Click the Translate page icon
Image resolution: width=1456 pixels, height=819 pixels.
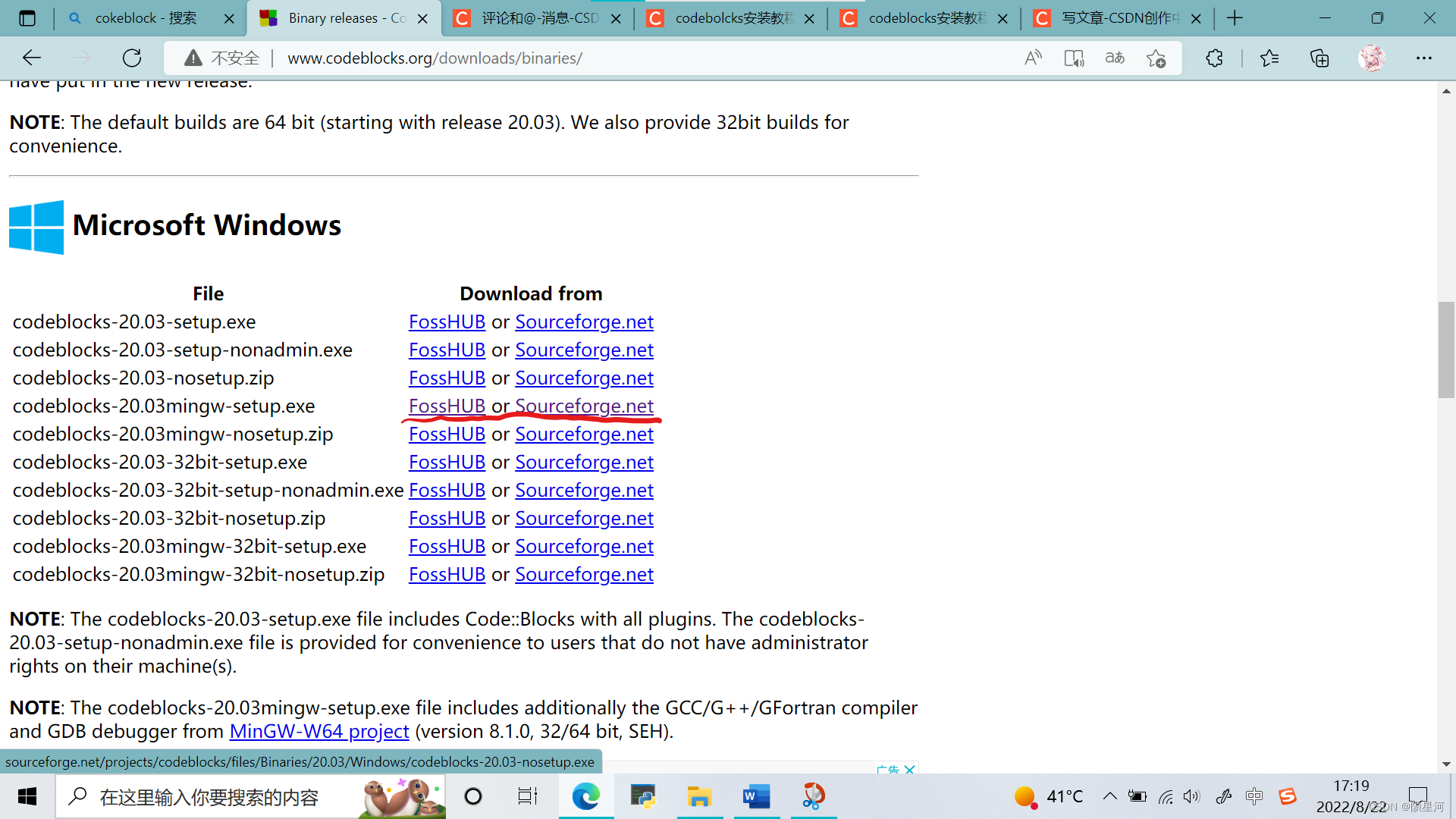click(1115, 58)
